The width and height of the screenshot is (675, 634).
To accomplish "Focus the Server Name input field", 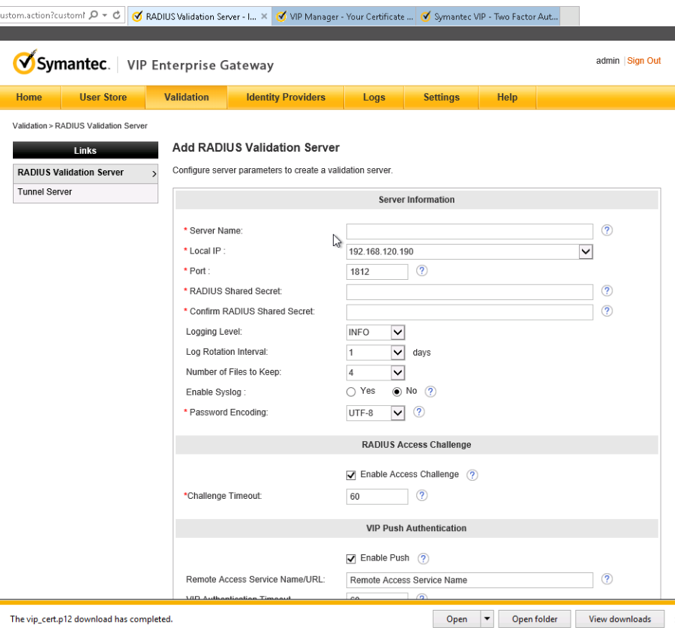I will tap(469, 231).
